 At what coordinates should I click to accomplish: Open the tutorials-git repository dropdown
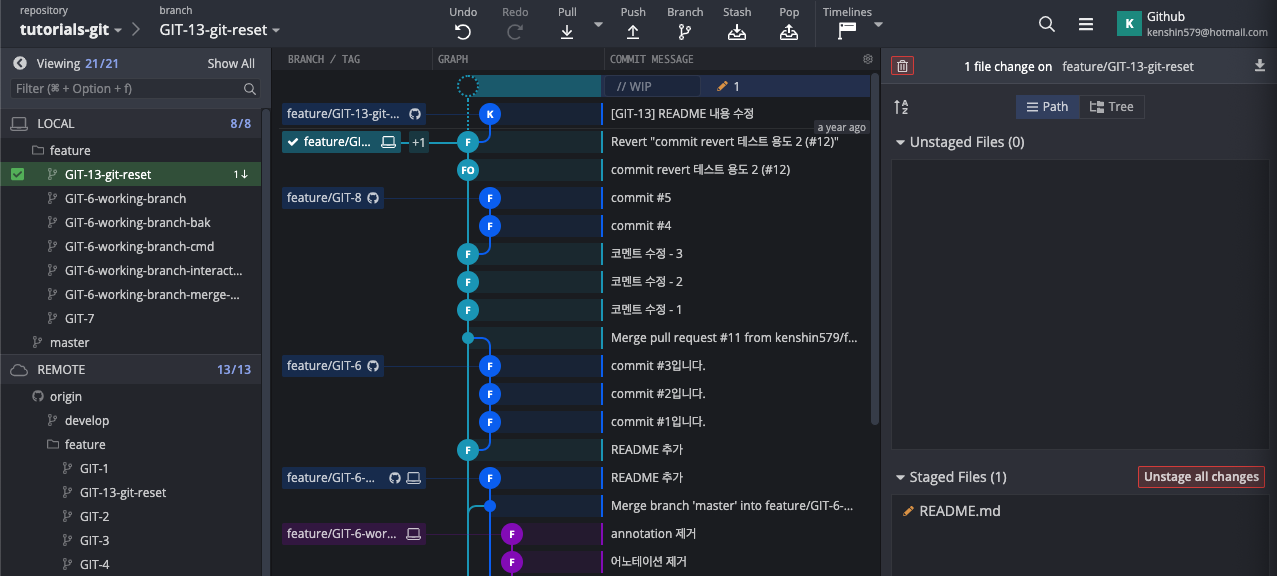[x=72, y=30]
